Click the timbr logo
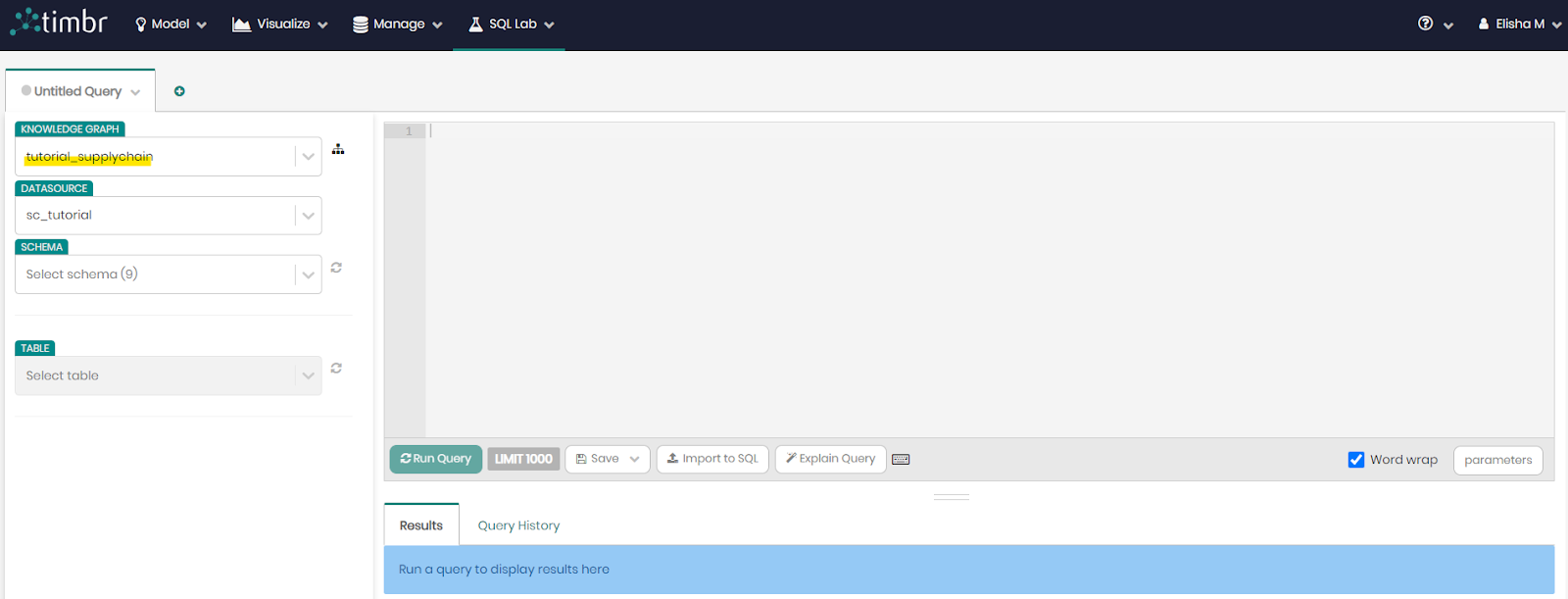Viewport: 1568px width, 599px height. (x=59, y=23)
